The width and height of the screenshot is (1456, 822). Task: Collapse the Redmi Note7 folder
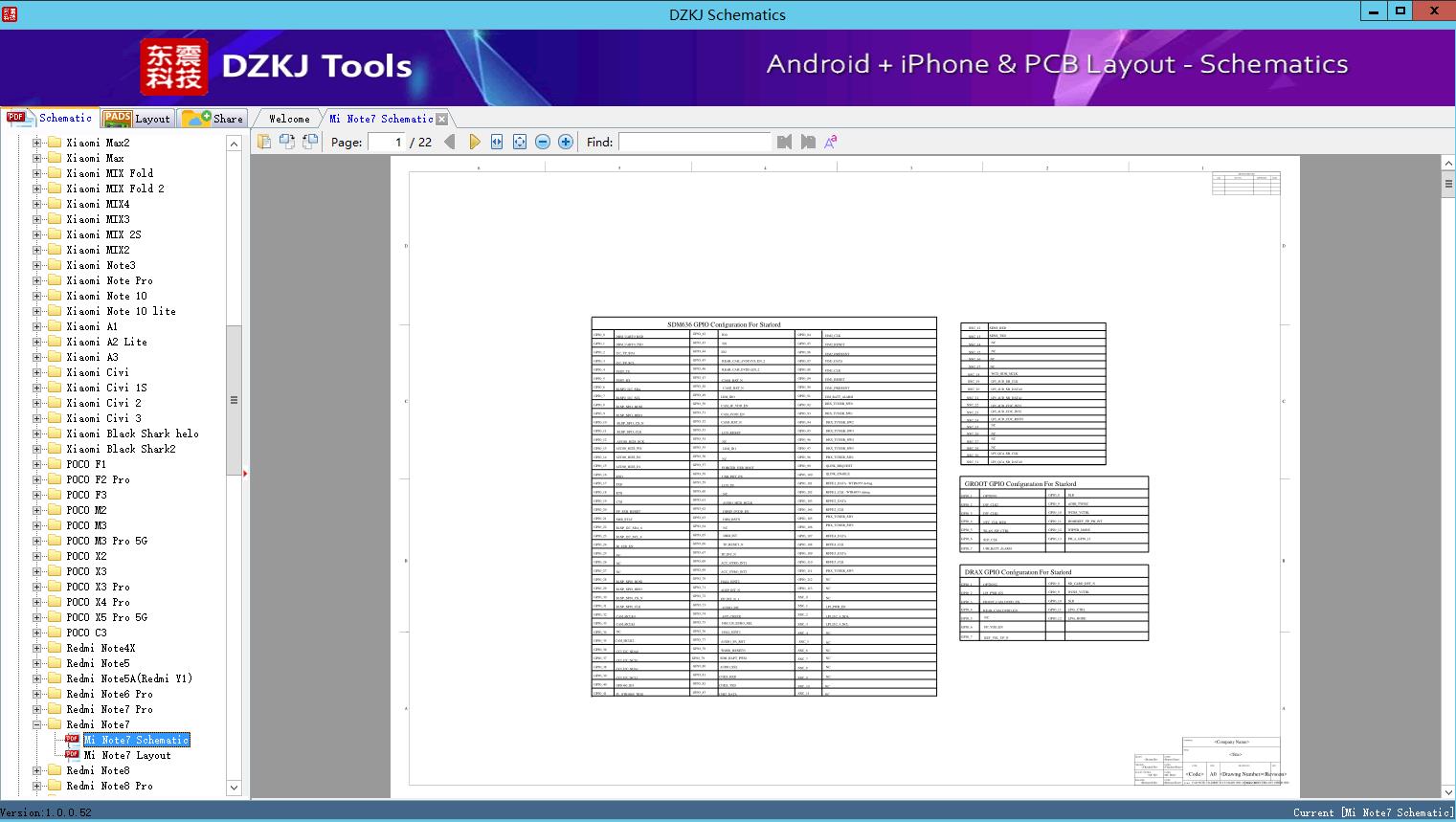(37, 724)
